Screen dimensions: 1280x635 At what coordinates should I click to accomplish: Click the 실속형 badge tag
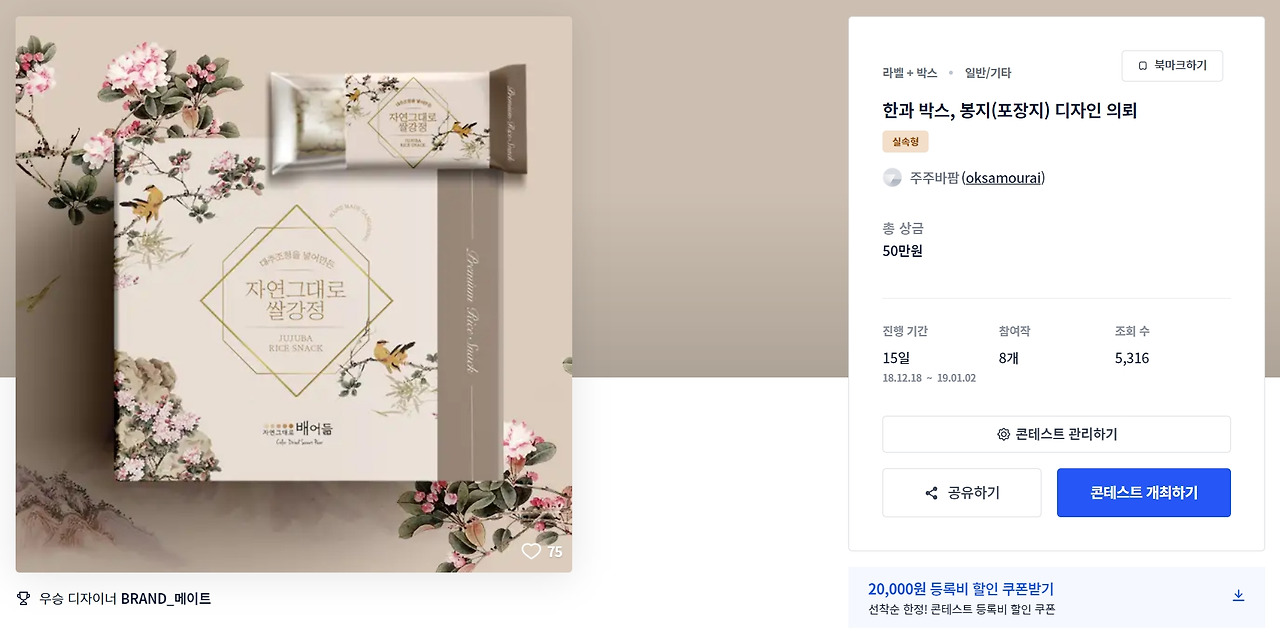click(x=905, y=142)
